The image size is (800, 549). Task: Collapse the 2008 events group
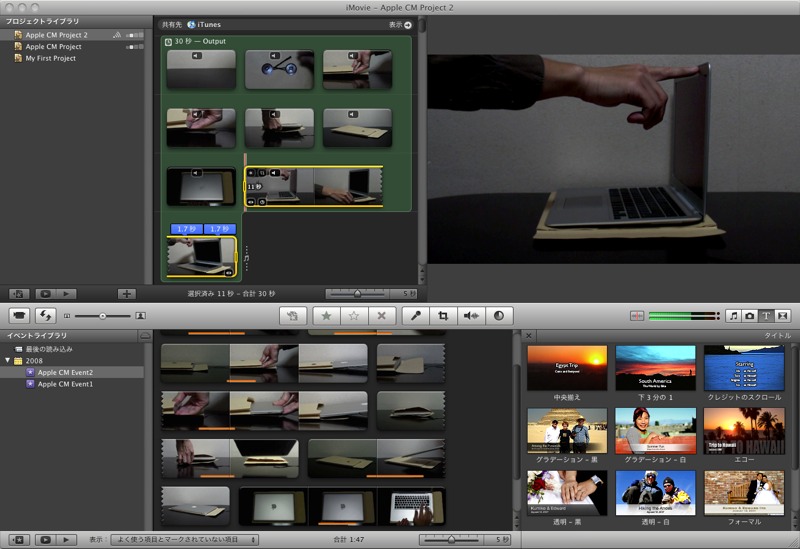pos(8,360)
